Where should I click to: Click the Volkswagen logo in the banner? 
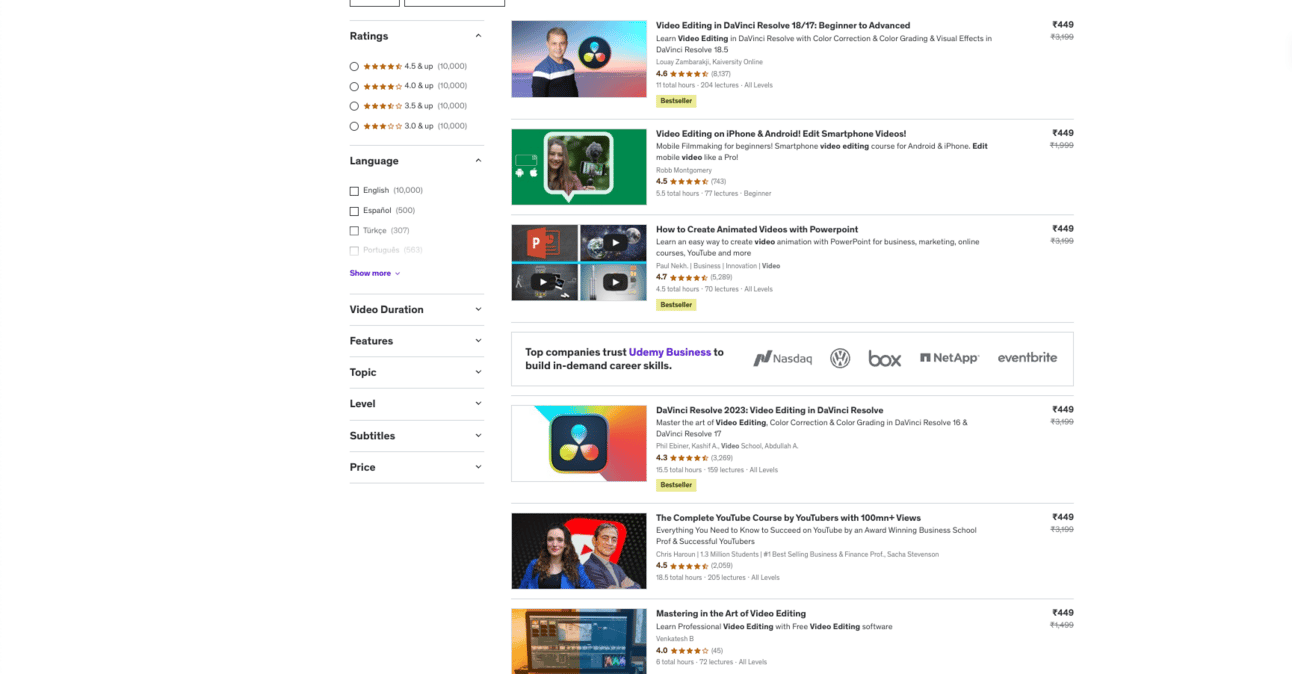(x=840, y=358)
